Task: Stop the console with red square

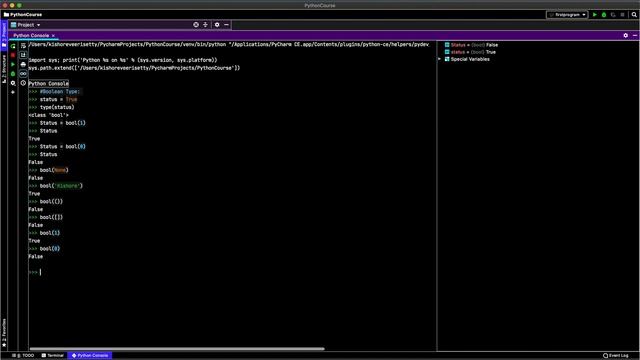Action: [x=13, y=55]
